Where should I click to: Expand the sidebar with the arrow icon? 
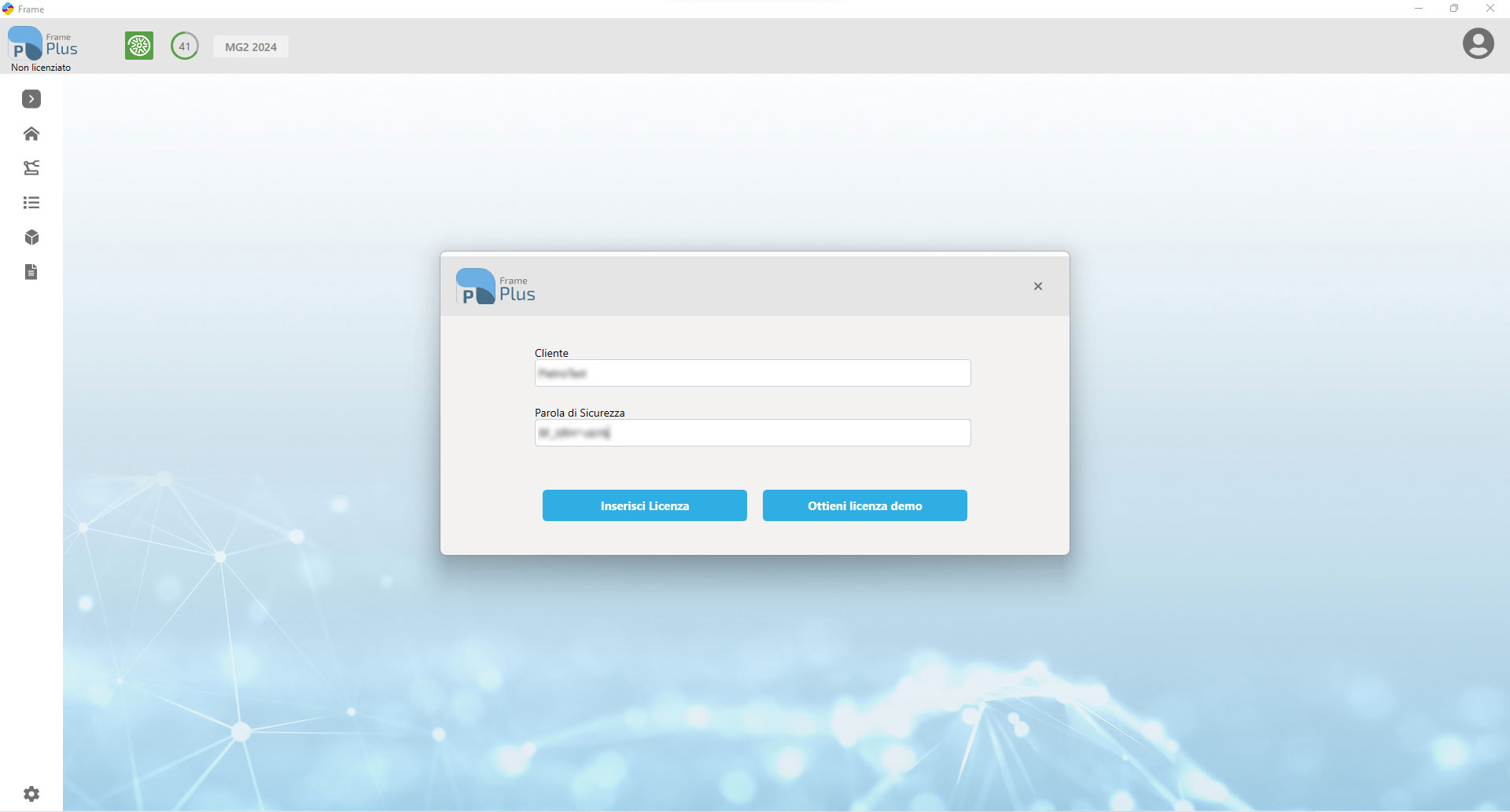31,99
